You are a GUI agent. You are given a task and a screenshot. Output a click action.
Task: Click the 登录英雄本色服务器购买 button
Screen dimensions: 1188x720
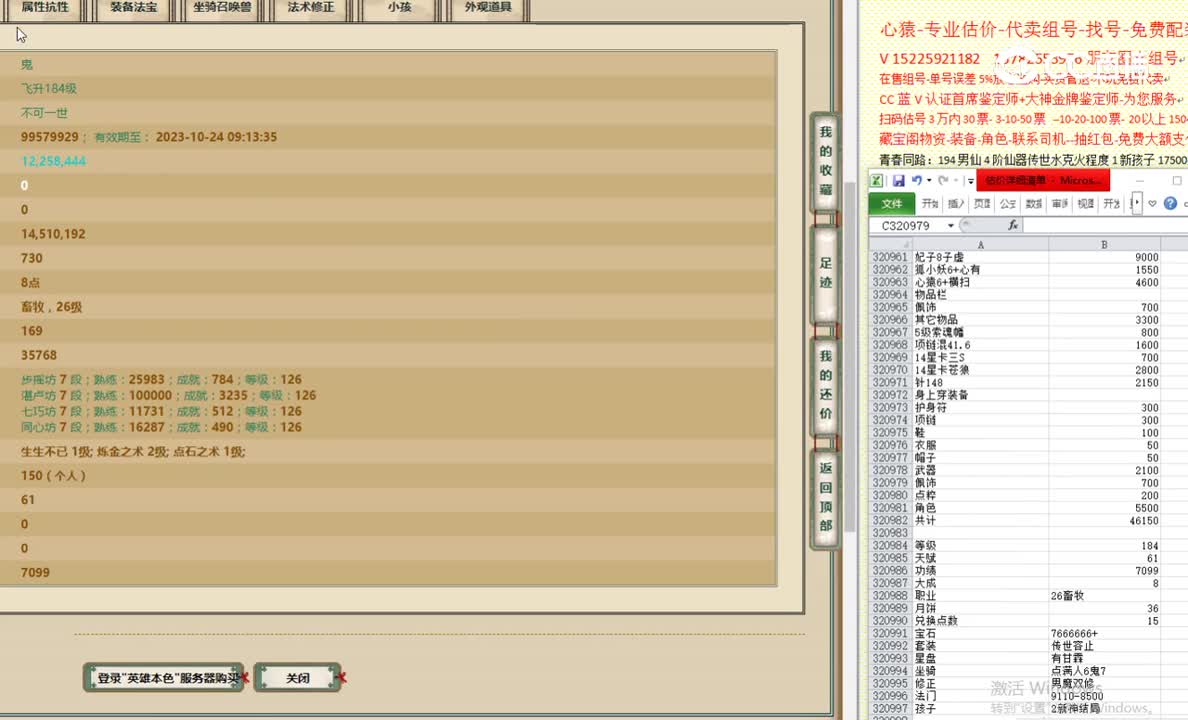[163, 677]
